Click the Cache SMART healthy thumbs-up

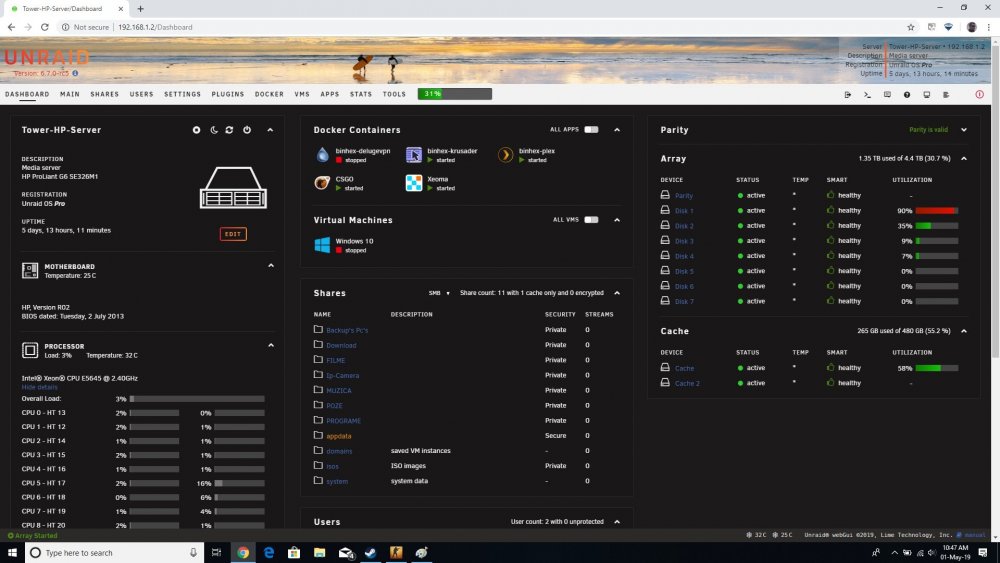830,367
